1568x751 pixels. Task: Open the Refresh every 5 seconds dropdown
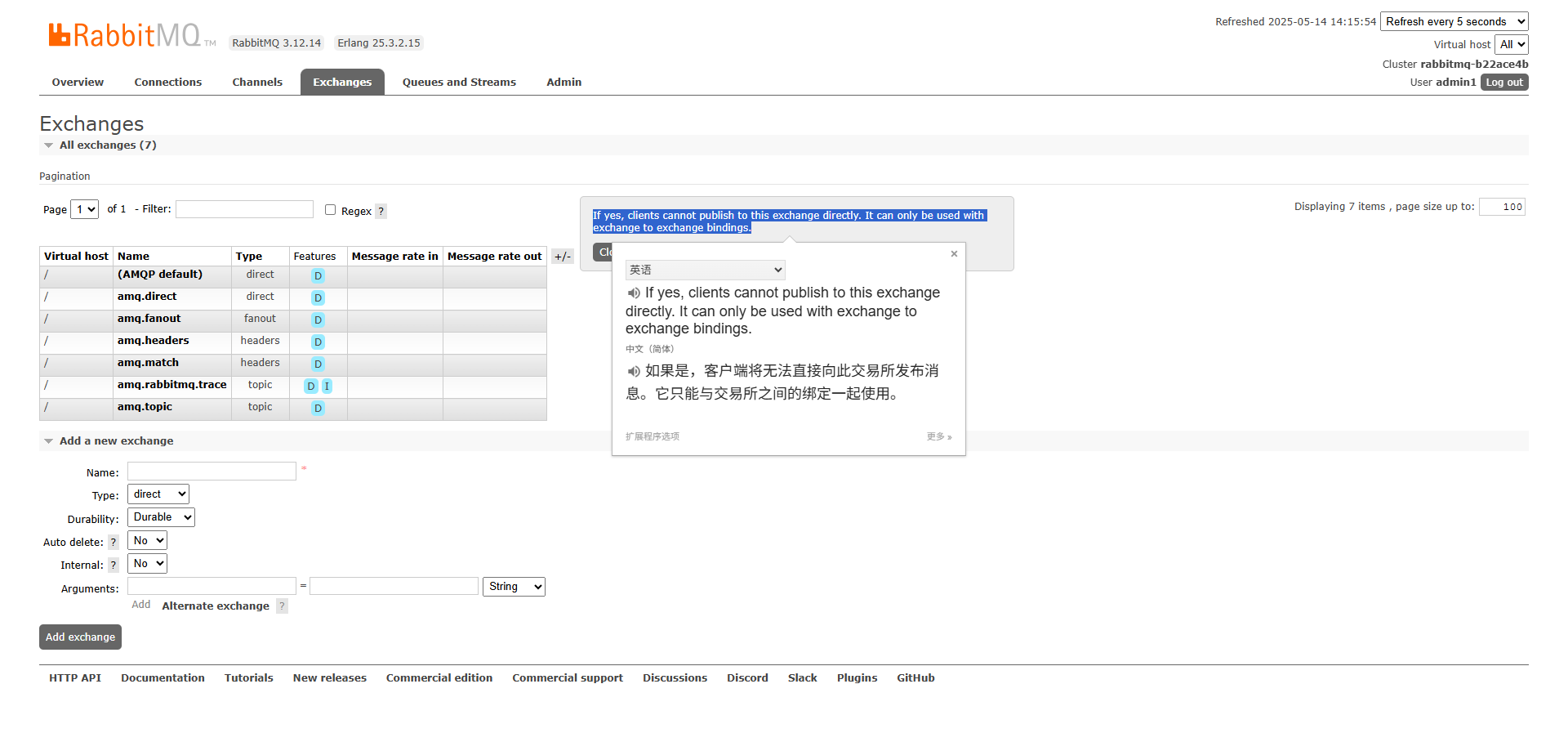point(1454,22)
